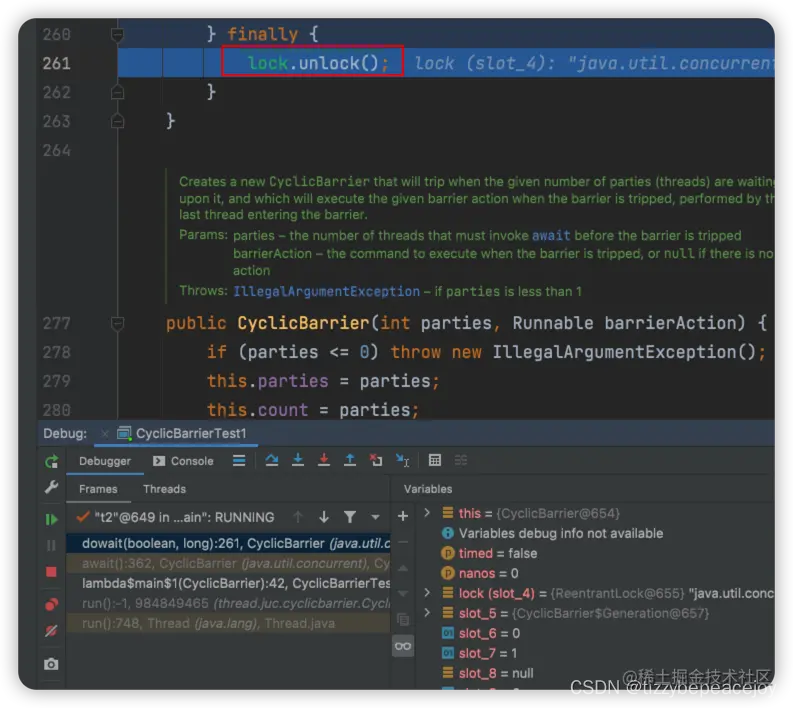
Task: Step out of current method
Action: click(x=349, y=460)
